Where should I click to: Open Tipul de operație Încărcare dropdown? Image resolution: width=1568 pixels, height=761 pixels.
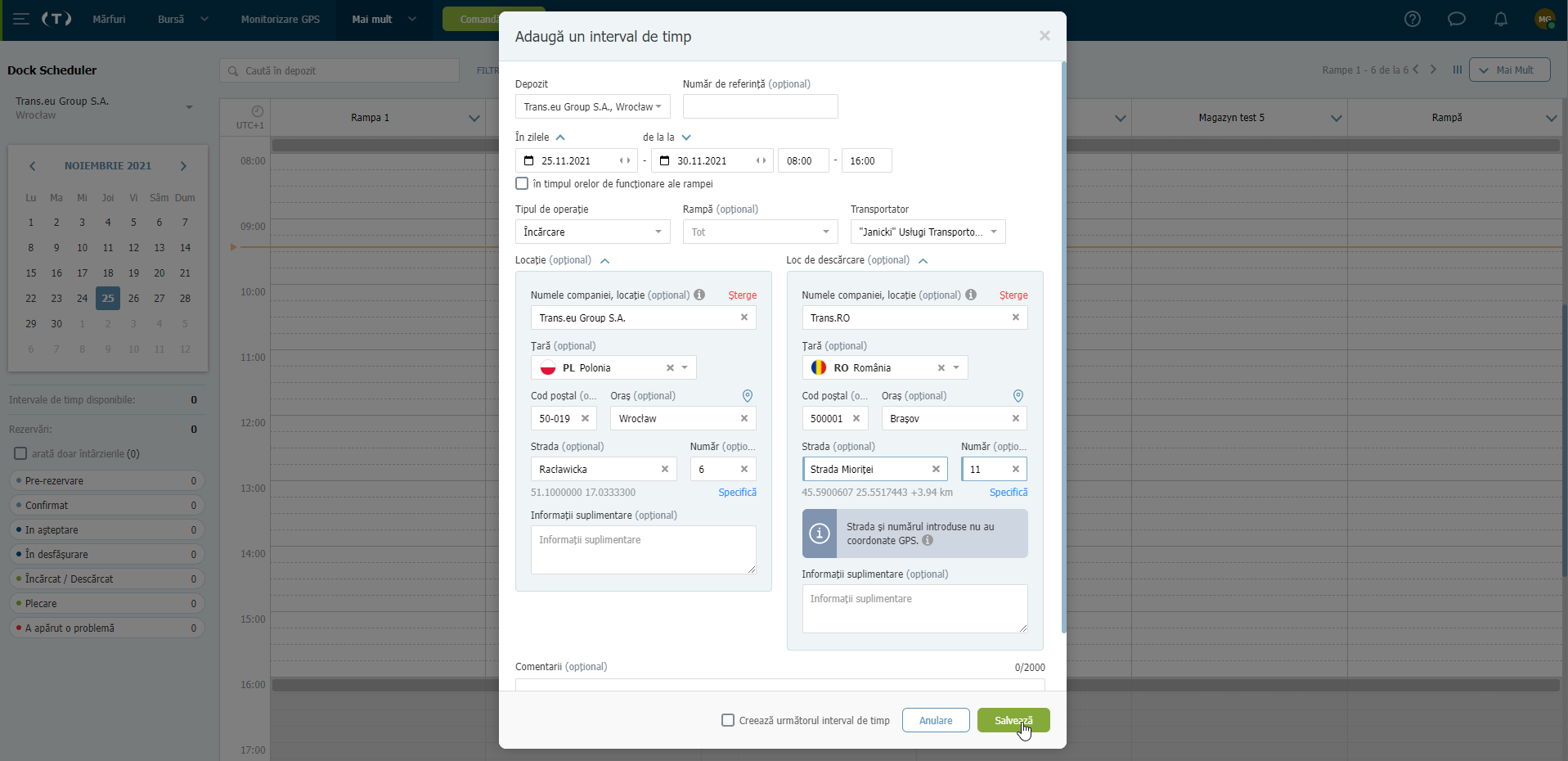pyautogui.click(x=592, y=232)
